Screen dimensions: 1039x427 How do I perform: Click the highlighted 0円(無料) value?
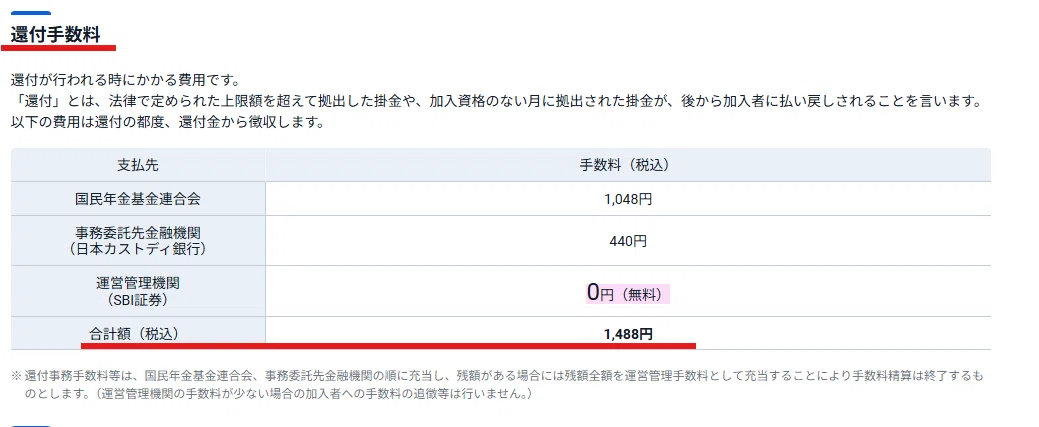[628, 293]
